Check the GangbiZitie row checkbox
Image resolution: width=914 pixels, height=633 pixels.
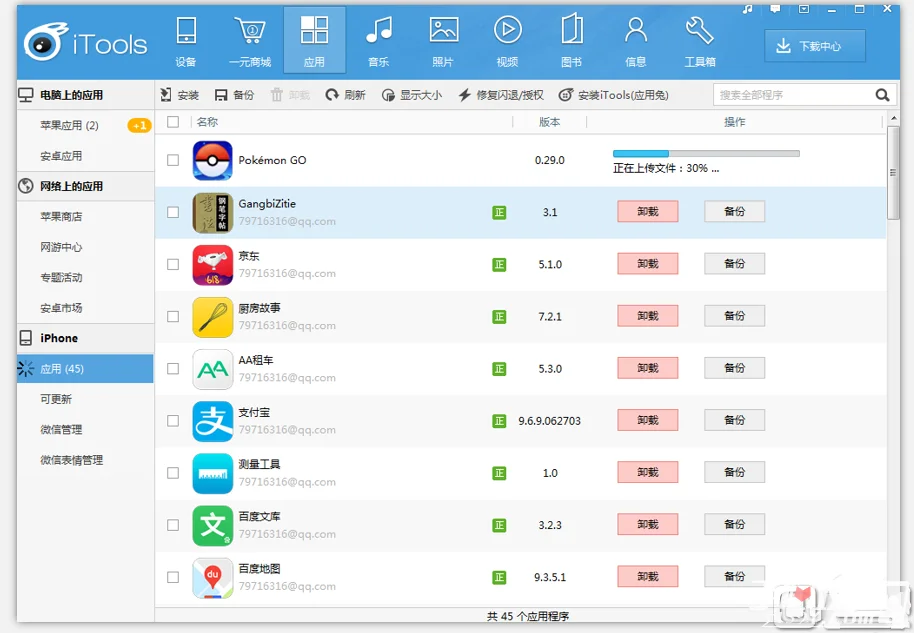point(173,212)
